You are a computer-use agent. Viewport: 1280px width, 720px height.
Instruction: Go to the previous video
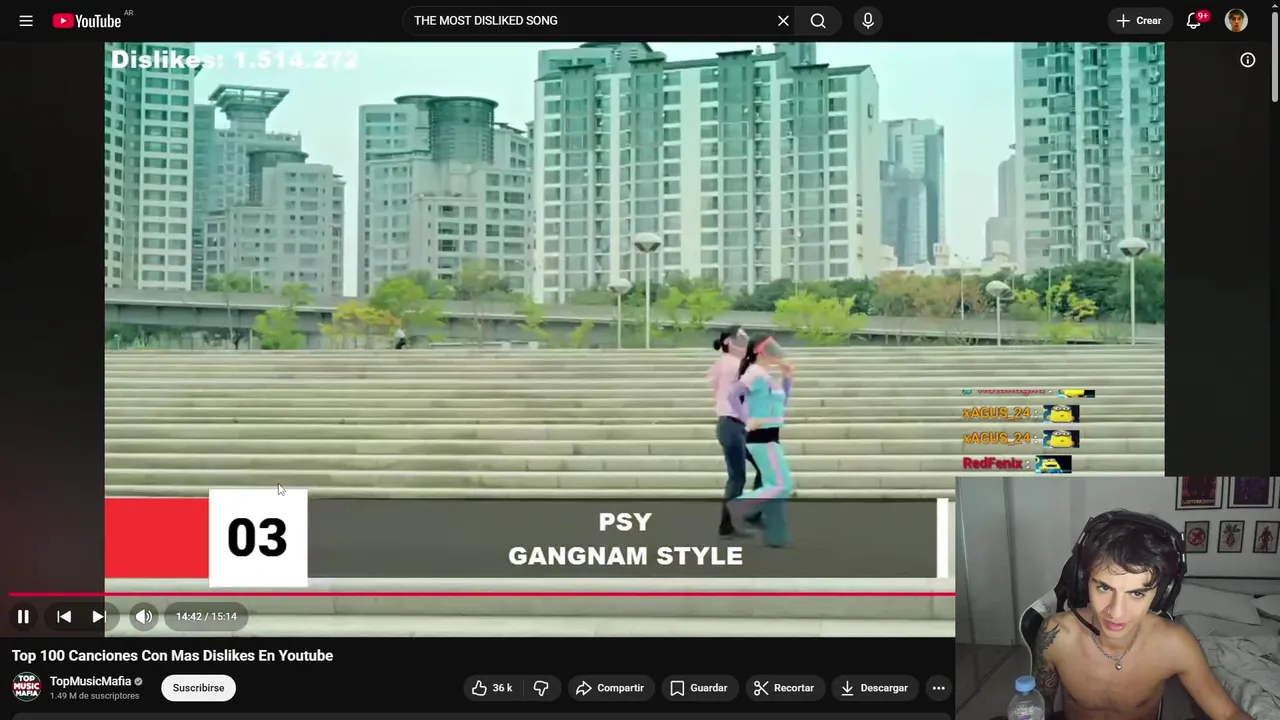pos(64,617)
